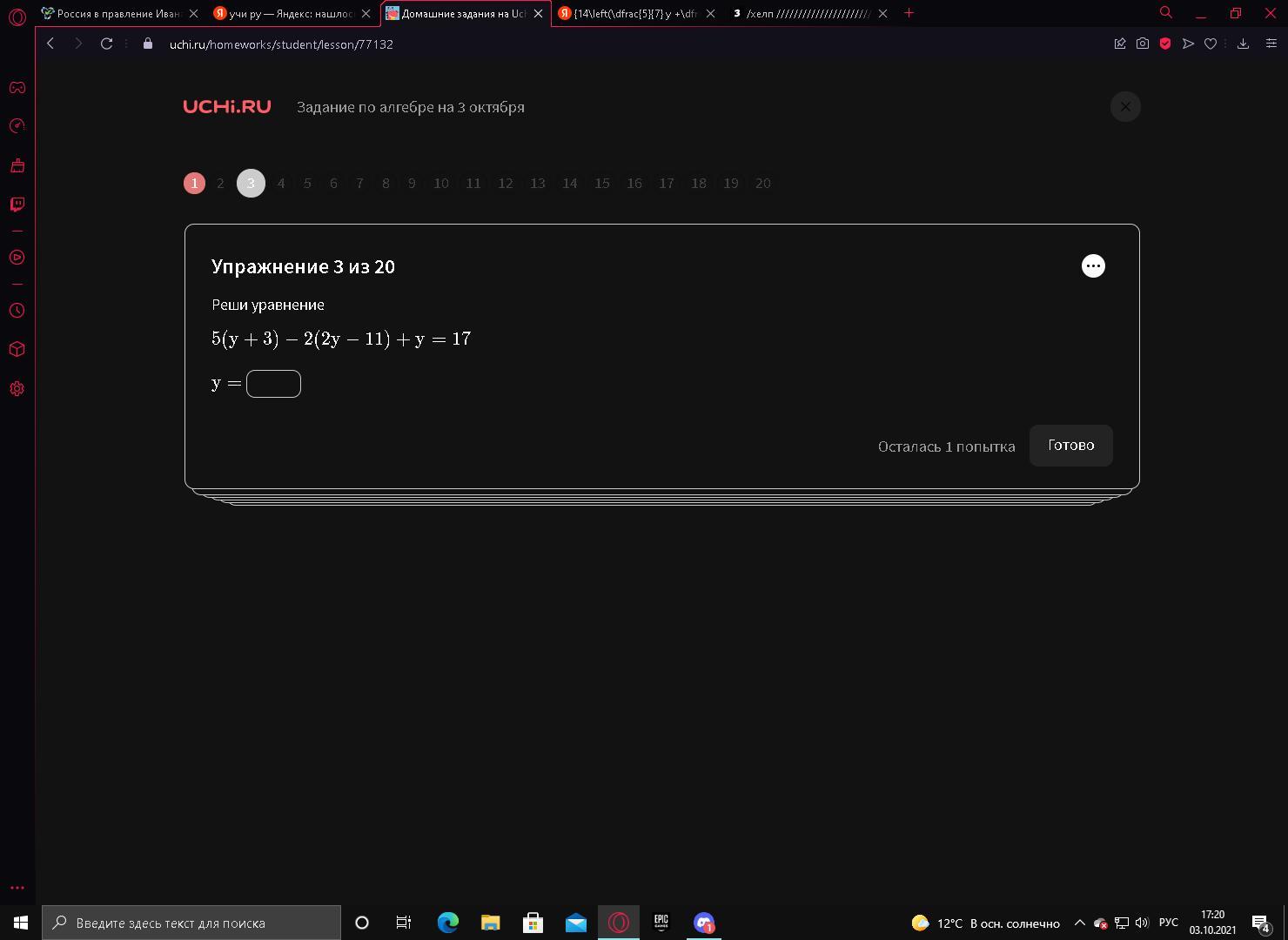Viewport: 1288px width, 940px height.
Task: Reload the current page
Action: 106,44
